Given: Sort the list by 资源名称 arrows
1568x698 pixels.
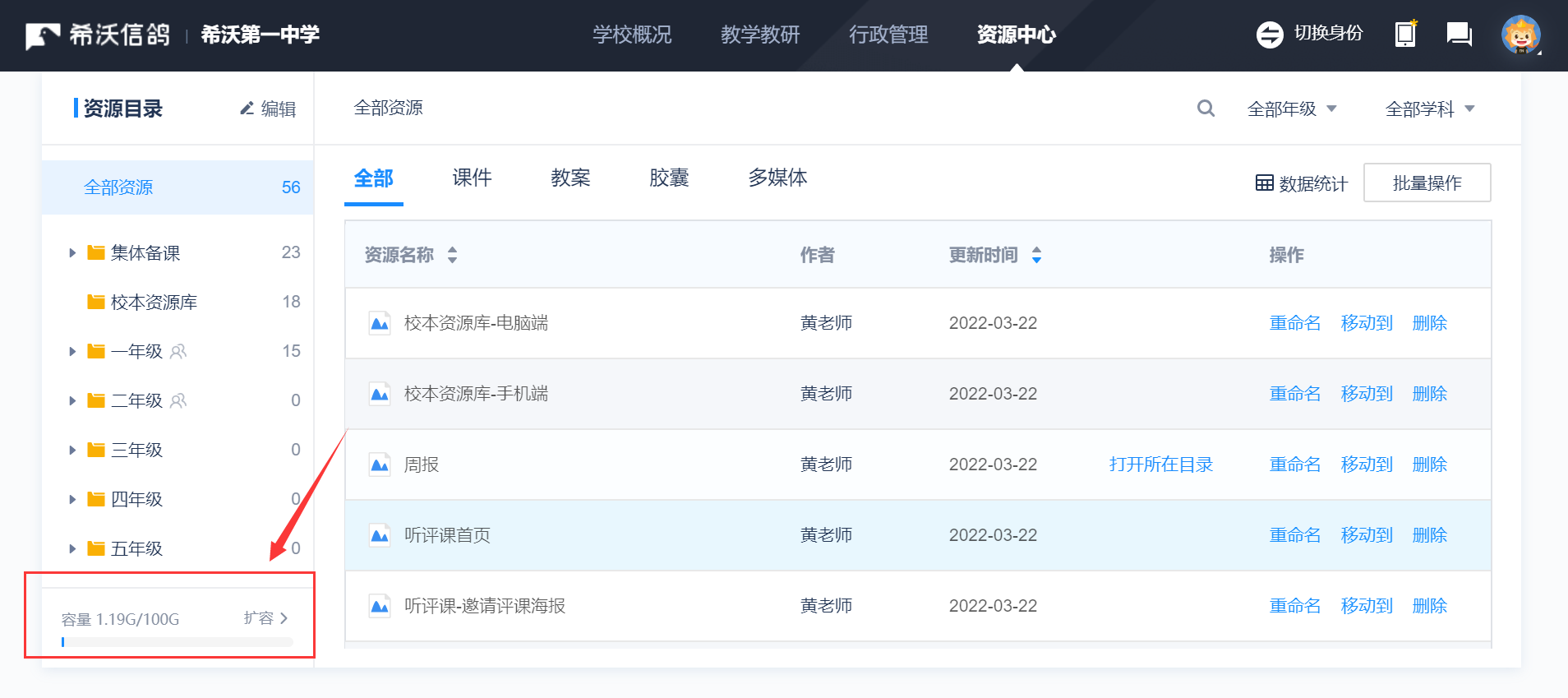Looking at the screenshot, I should 452,255.
